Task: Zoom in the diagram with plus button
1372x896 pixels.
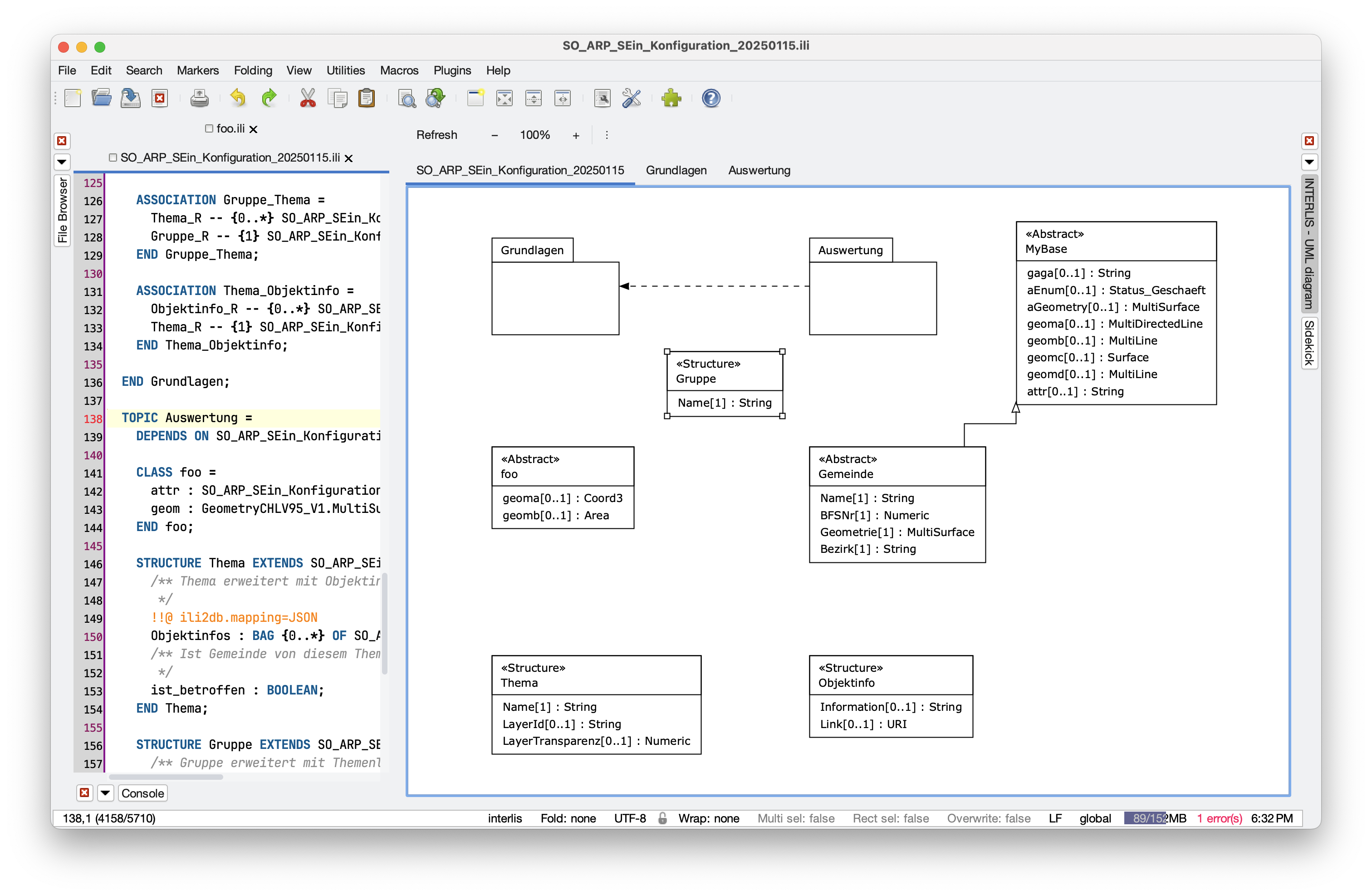Action: (575, 135)
